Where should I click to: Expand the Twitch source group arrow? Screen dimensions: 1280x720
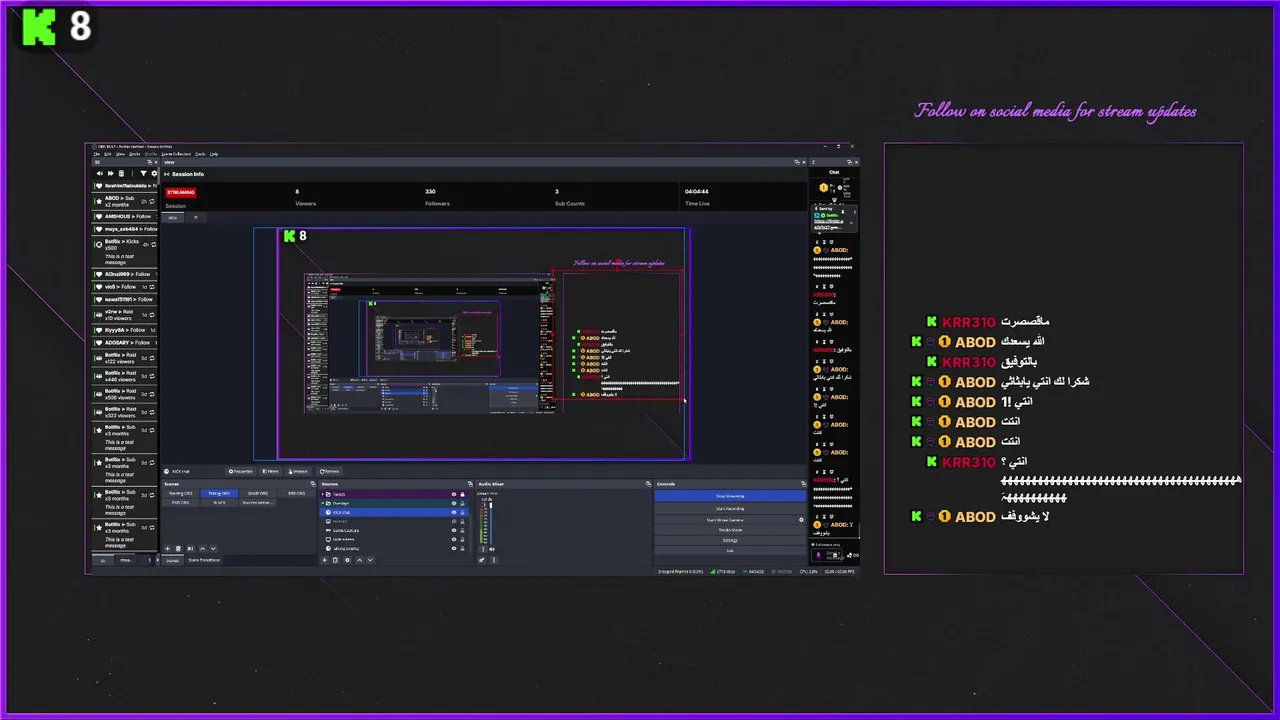click(323, 494)
